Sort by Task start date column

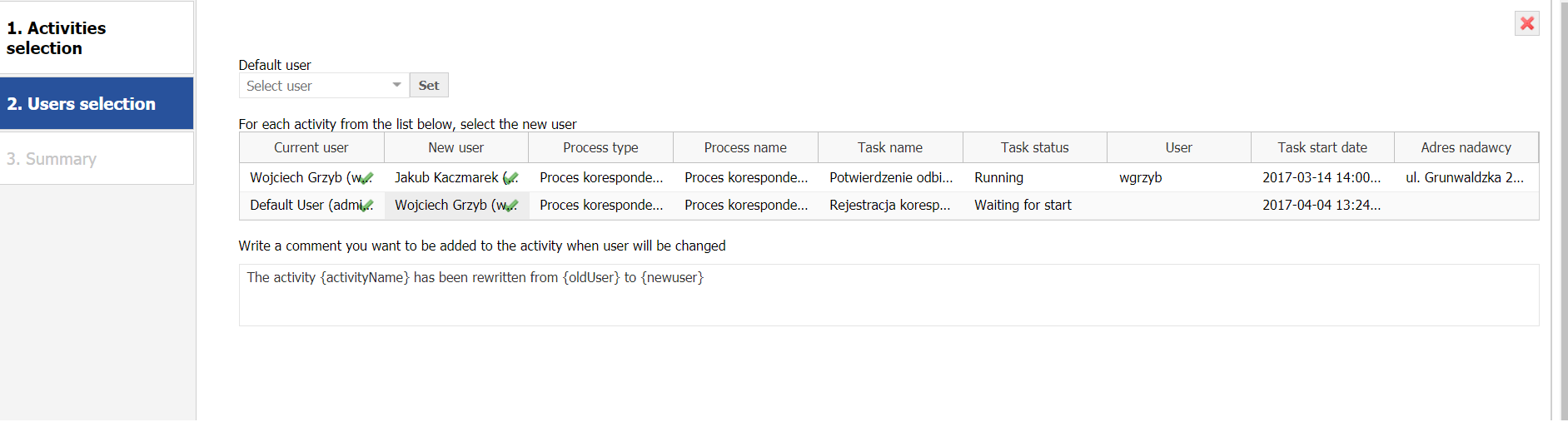point(1322,147)
